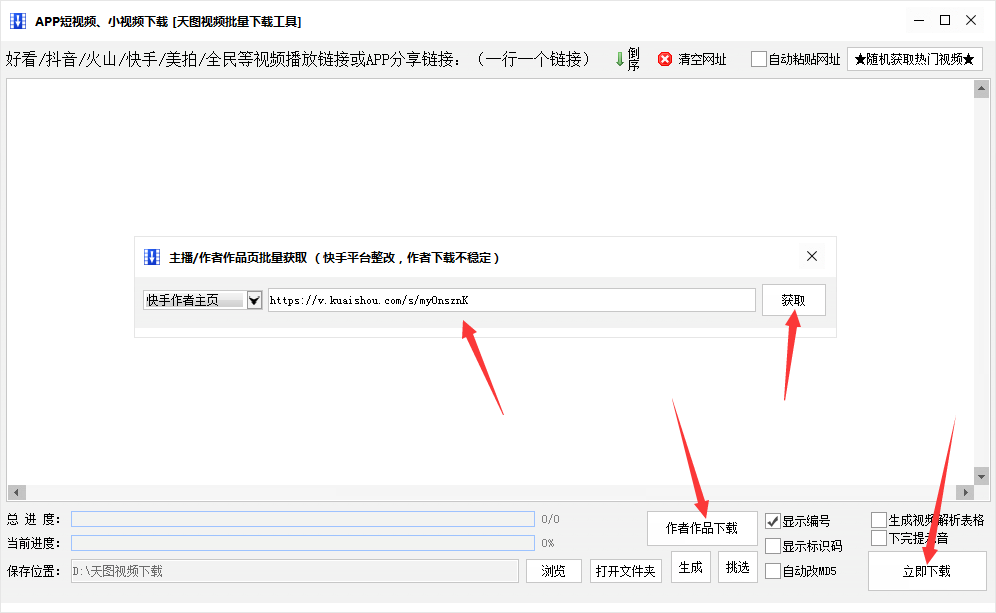The height and width of the screenshot is (613, 996).
Task: Click the 当前进度 progress bar
Action: 302,543
